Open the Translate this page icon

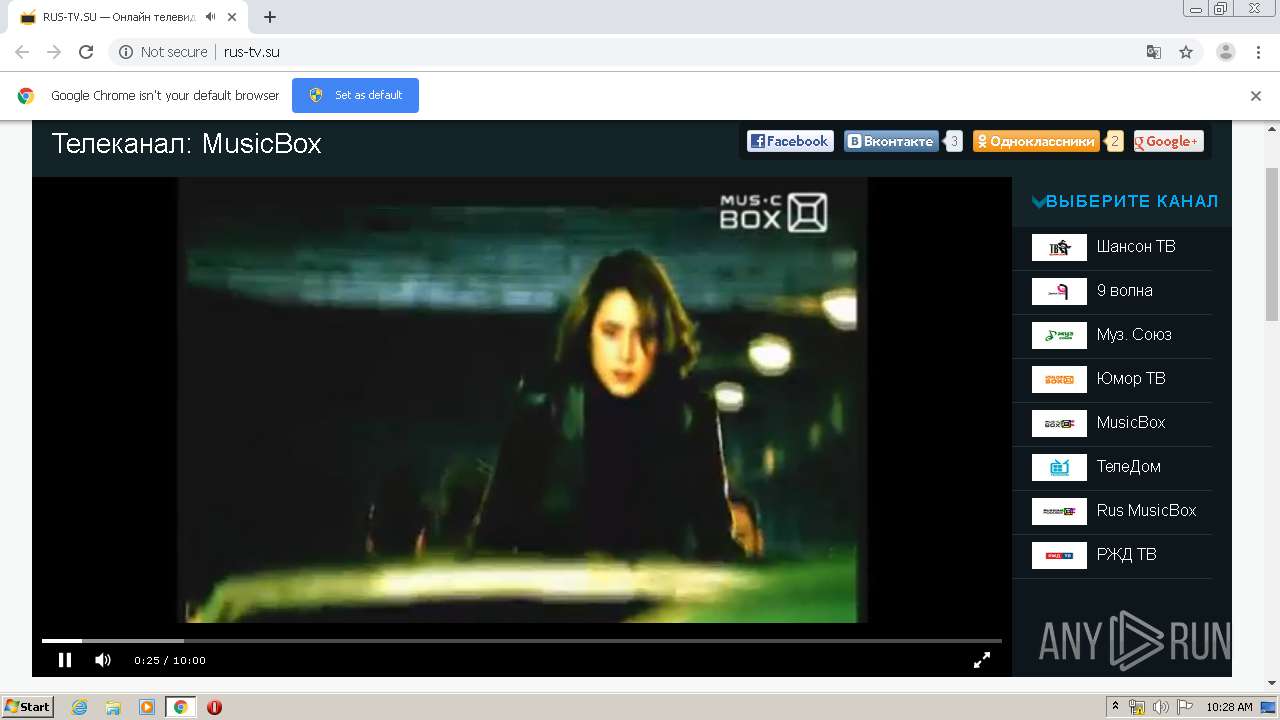click(1153, 52)
